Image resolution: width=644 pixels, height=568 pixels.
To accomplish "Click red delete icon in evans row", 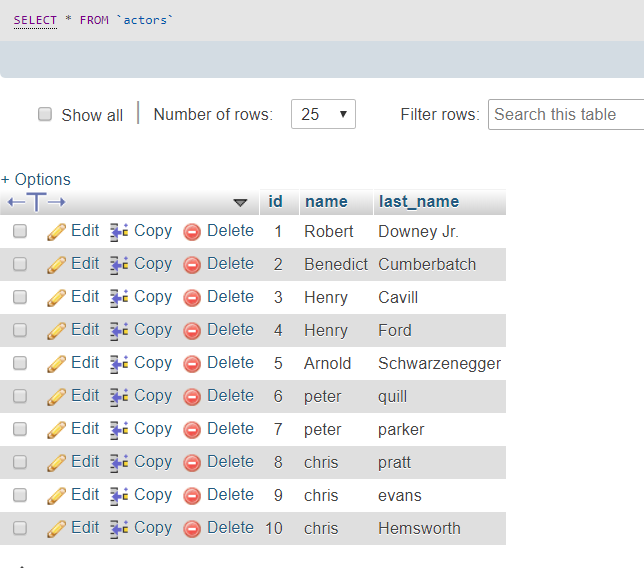I will coord(192,496).
